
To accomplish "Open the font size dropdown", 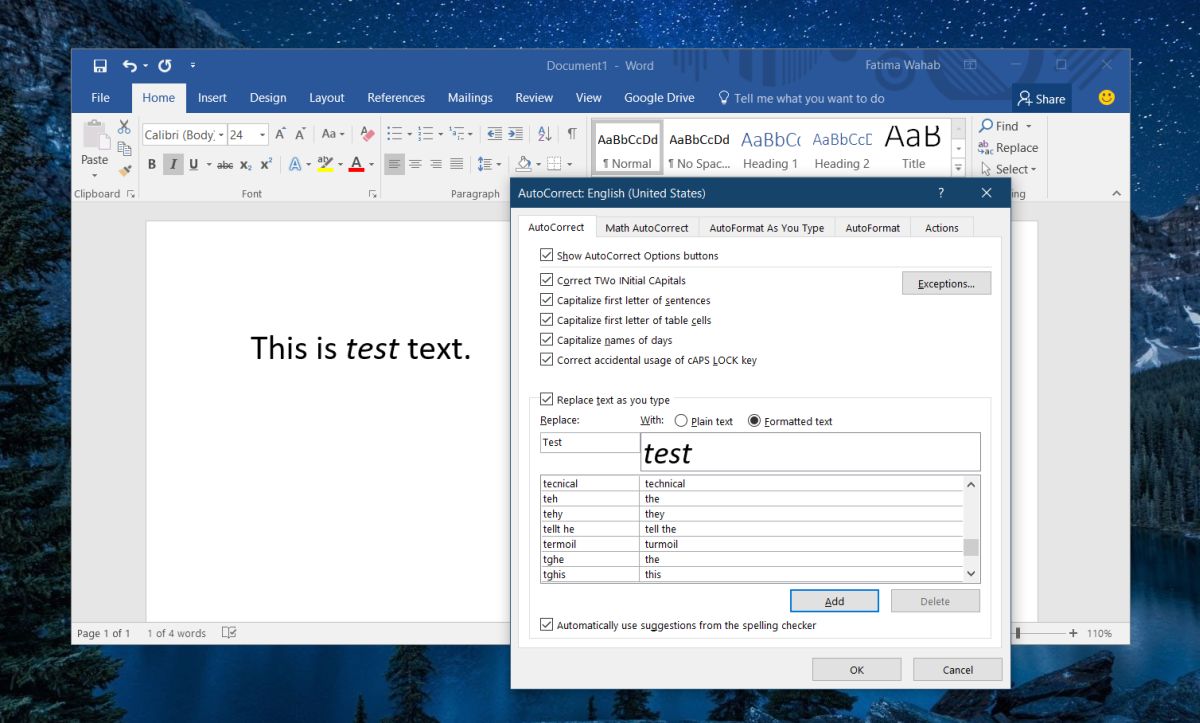I will tap(262, 133).
